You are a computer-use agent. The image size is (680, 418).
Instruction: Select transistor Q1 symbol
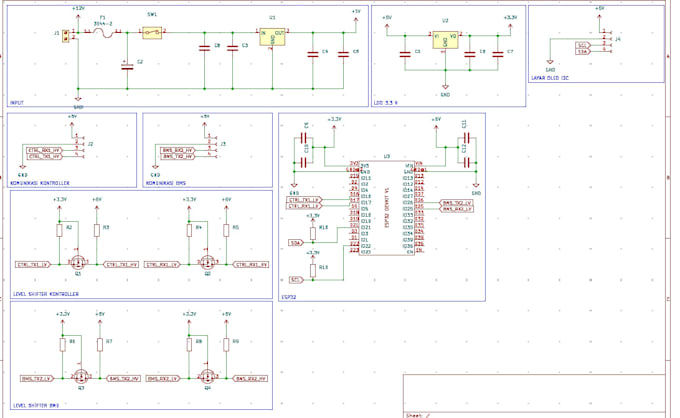tap(78, 262)
